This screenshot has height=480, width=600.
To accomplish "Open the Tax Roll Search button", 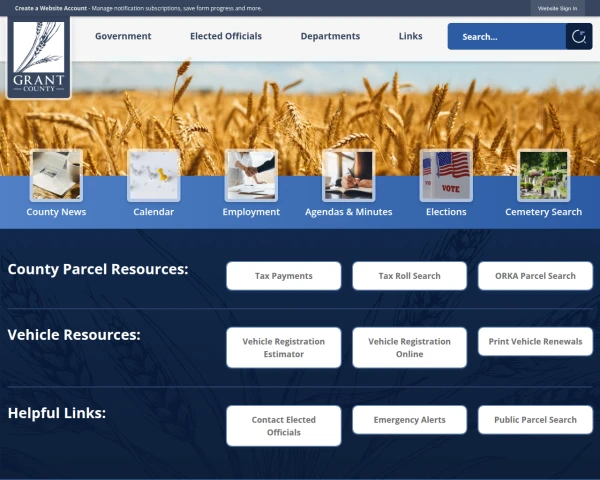I will point(409,276).
